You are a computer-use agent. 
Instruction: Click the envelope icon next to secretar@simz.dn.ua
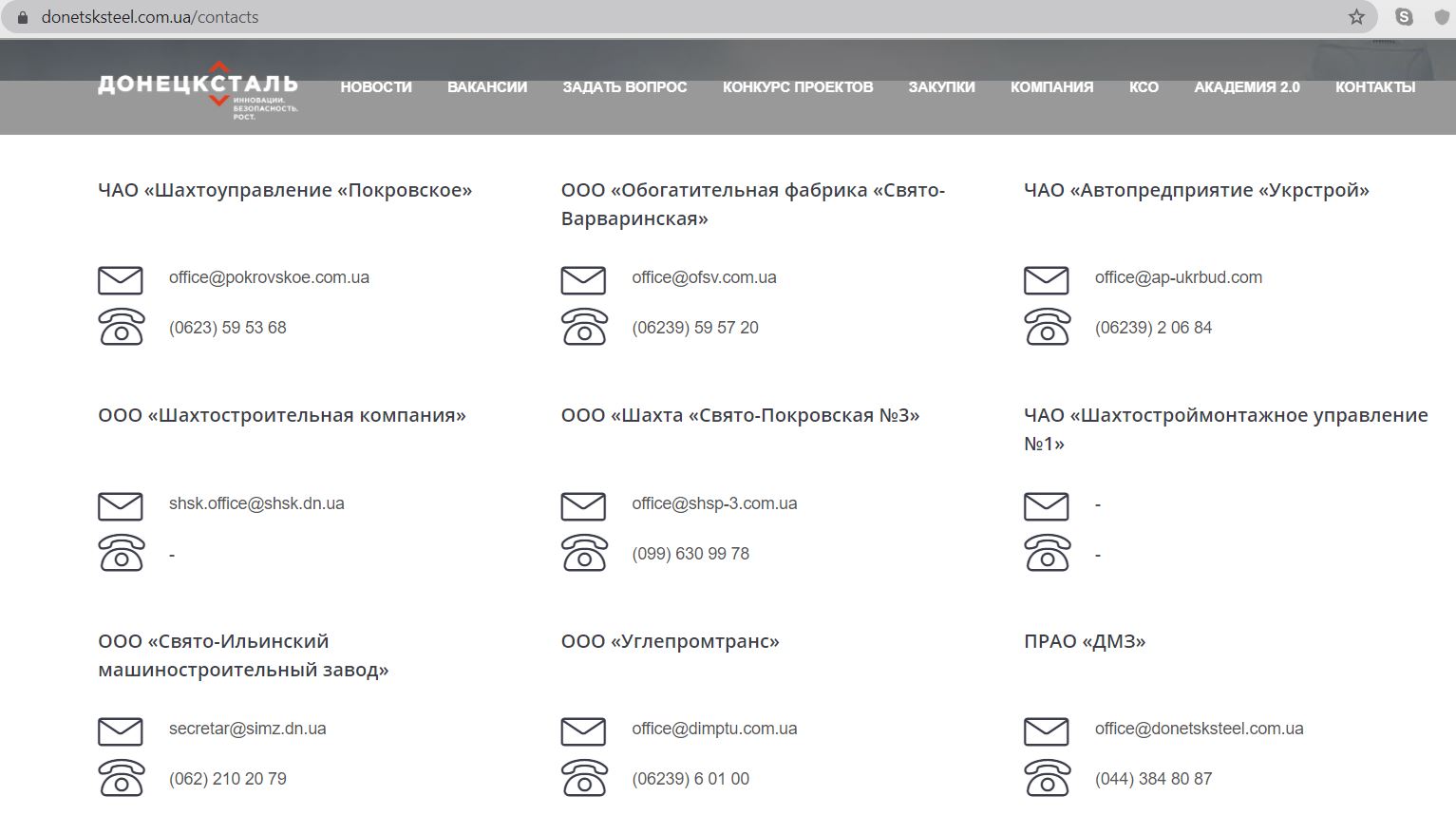click(121, 731)
